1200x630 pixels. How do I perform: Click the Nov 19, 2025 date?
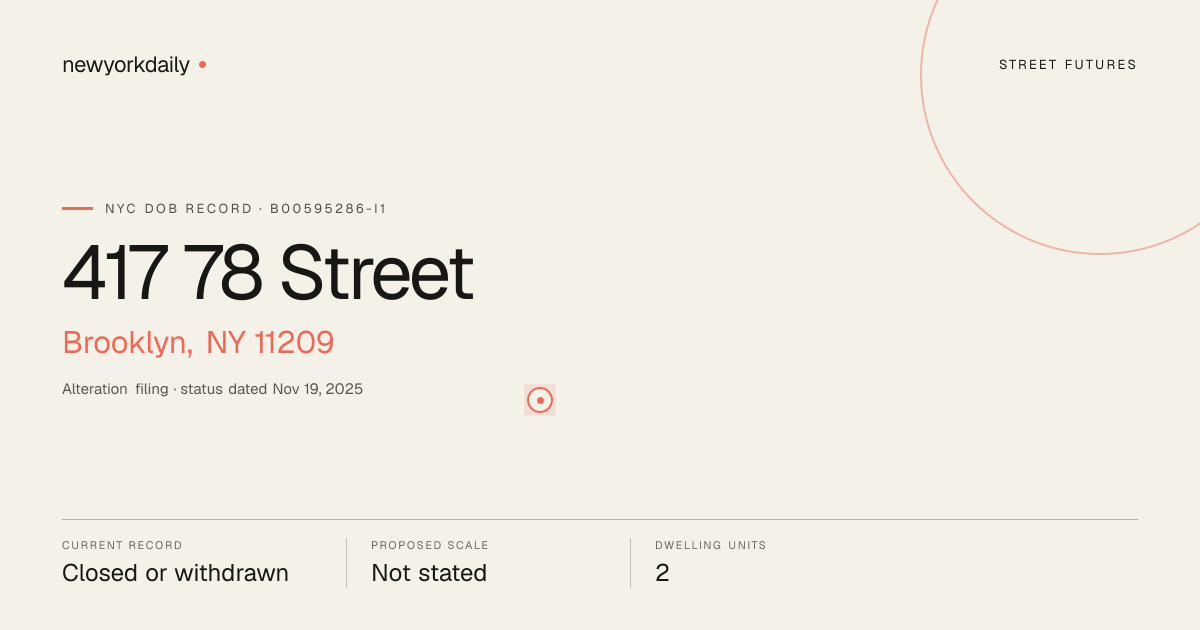coord(317,389)
